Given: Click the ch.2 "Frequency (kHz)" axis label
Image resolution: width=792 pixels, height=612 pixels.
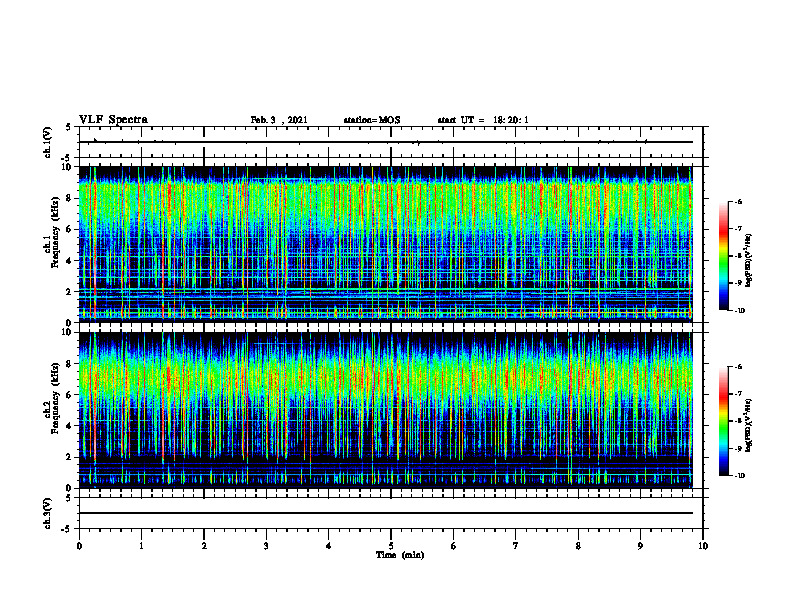Looking at the screenshot, I should coord(57,398).
